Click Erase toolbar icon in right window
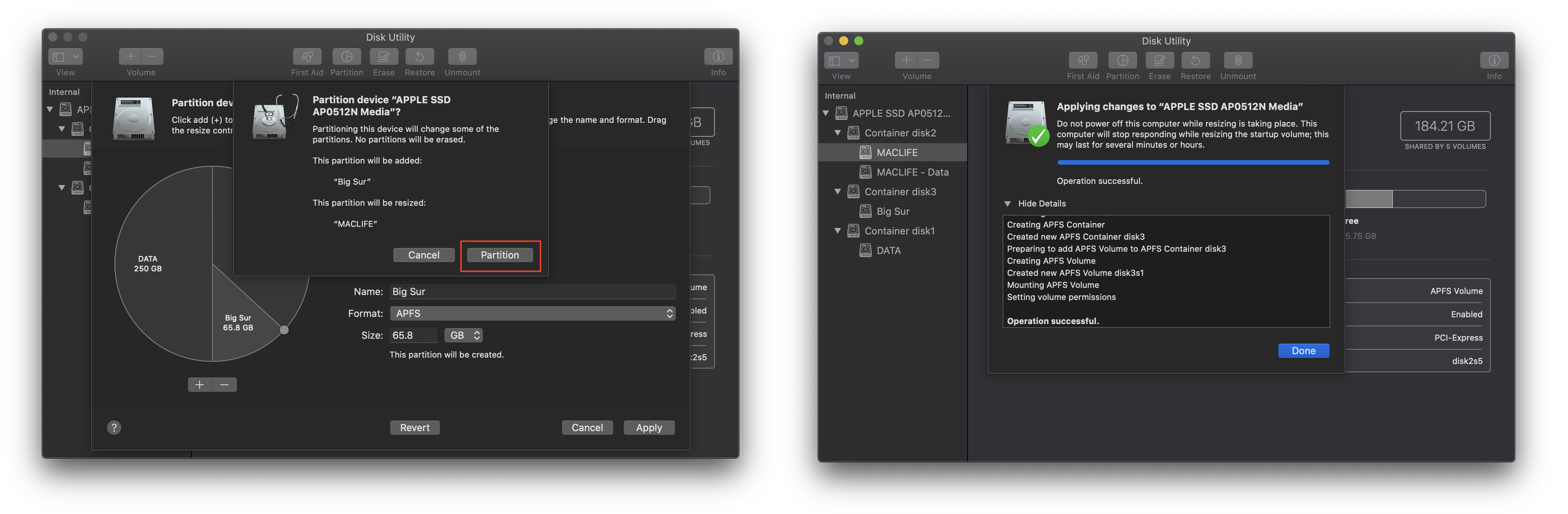The image size is (1568, 514). click(1160, 60)
